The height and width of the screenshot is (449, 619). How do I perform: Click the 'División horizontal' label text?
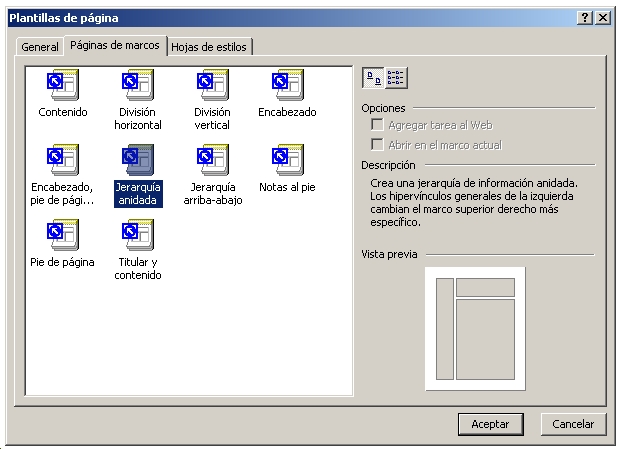[x=138, y=118]
